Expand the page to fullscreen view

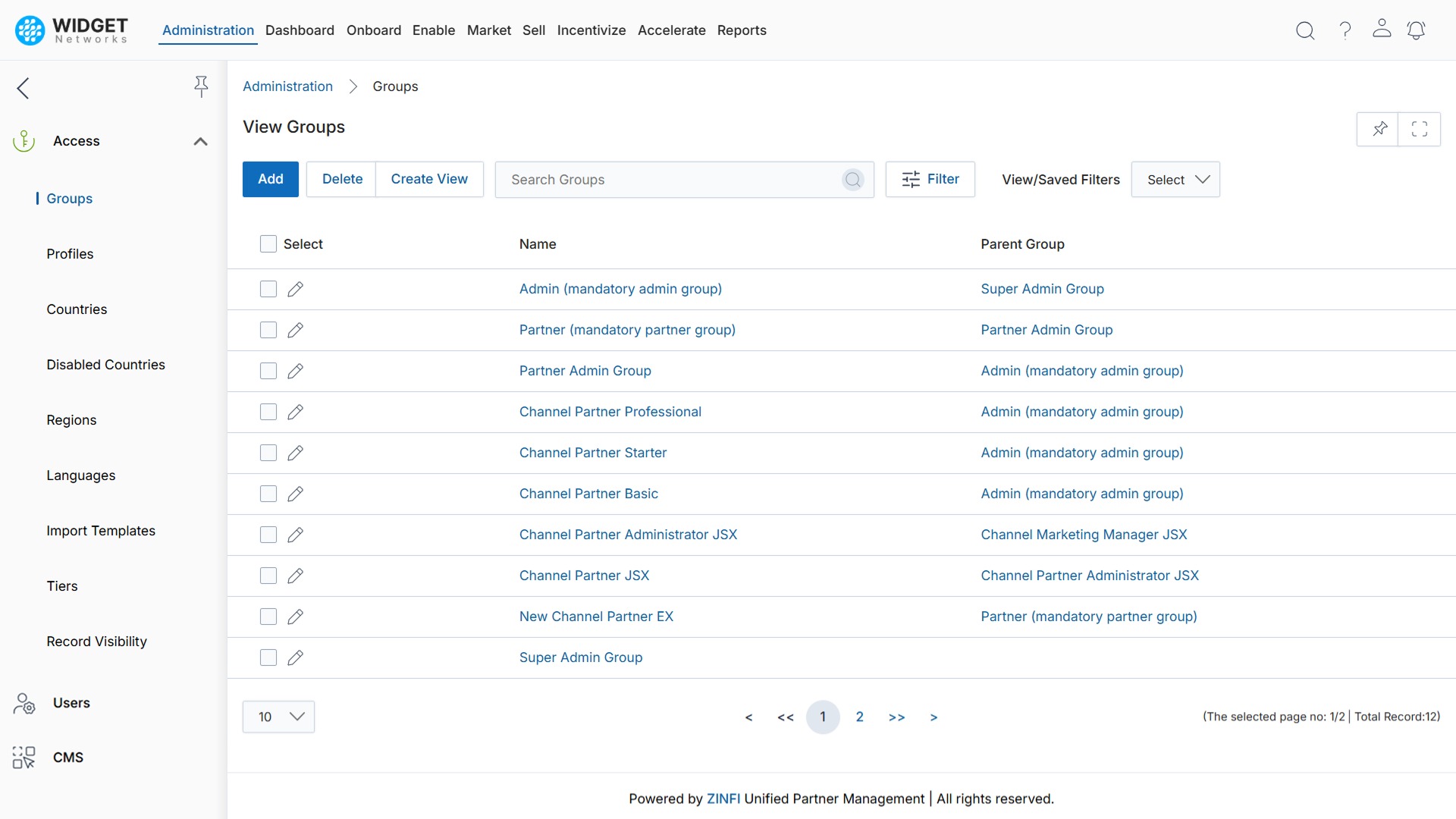coord(1420,129)
